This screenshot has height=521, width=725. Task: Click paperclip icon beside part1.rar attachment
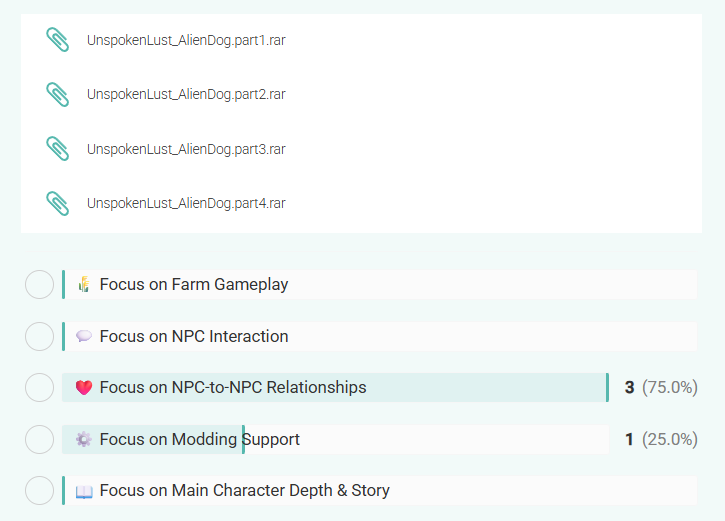click(x=58, y=40)
